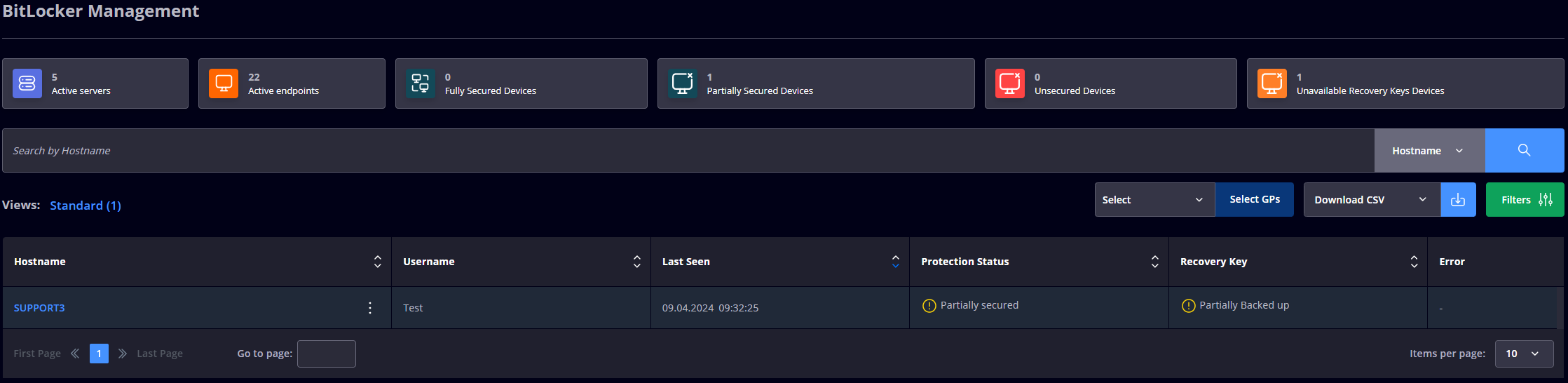Screen dimensions: 1568x383
Task: Click the Fully Secured Devices icon
Action: [x=421, y=83]
